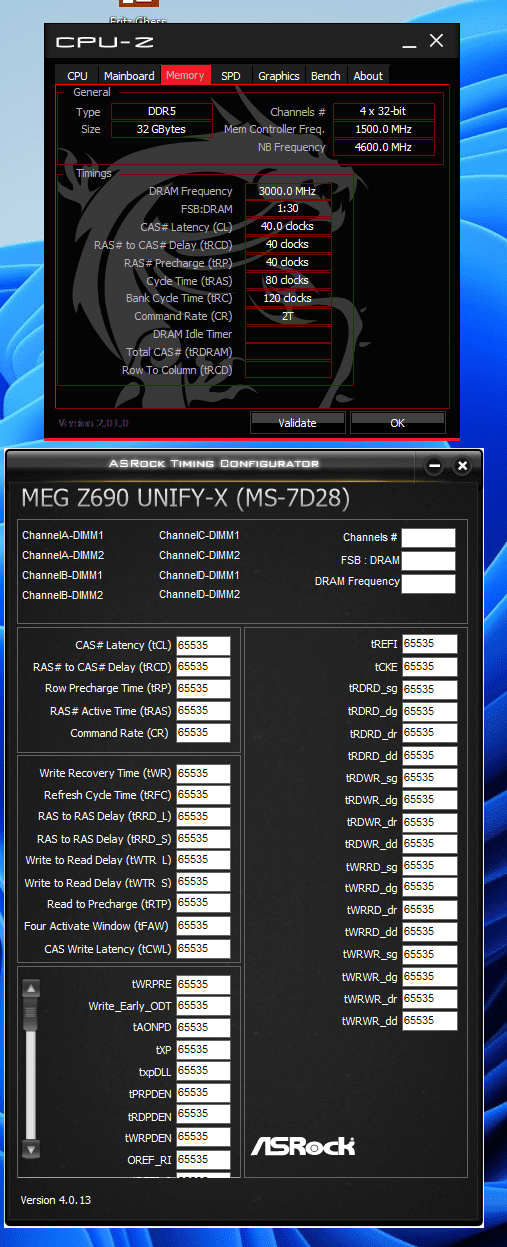Screen dimensions: 507x1247
Task: Click the scroll down arrow in timing list
Action: 31,1148
